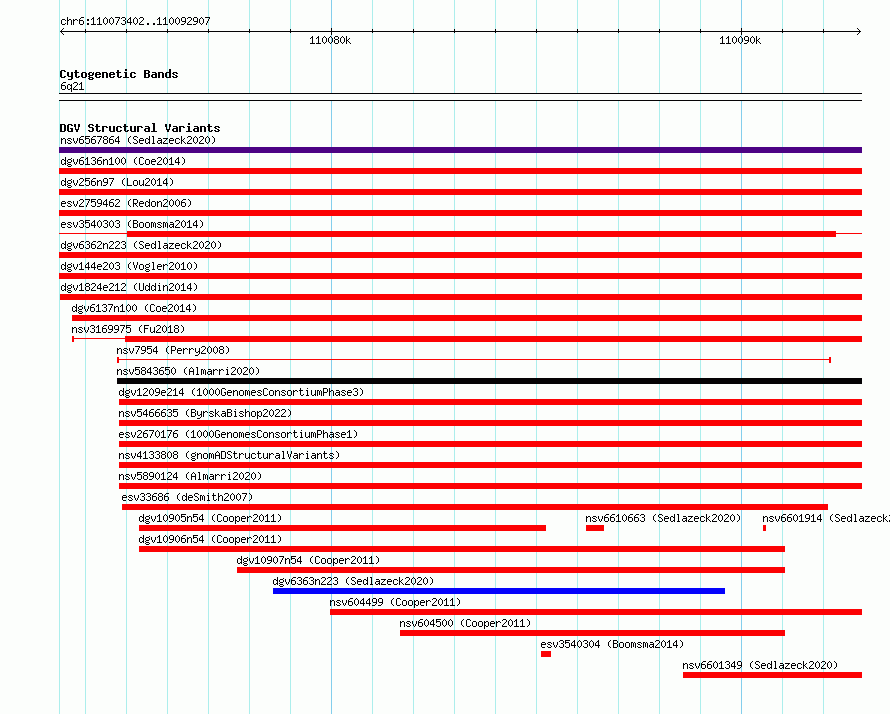Click the nsv6567864 (Sedlazeck2020) label

[x=138, y=140]
